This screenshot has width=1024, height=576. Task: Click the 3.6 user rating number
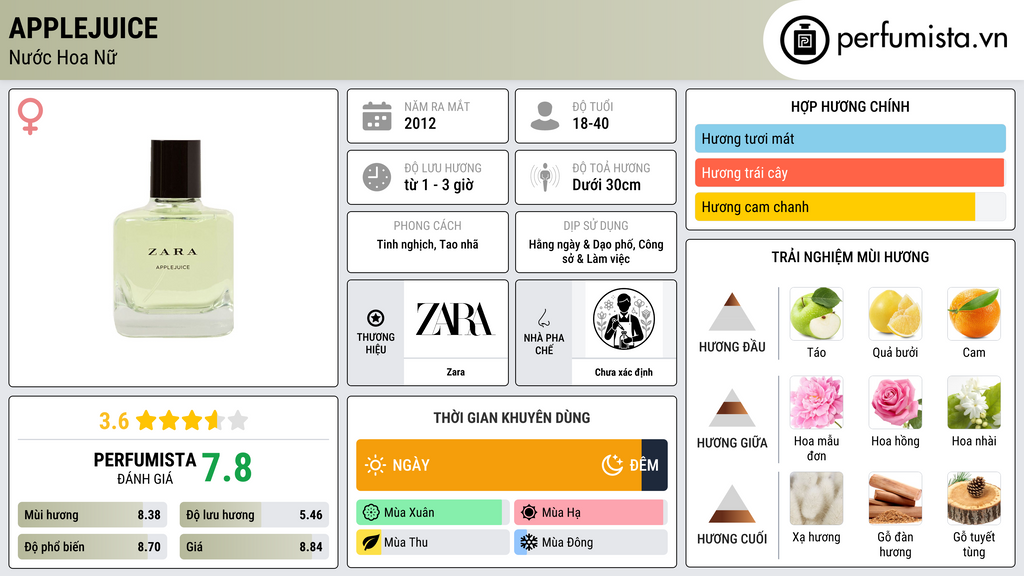tap(114, 421)
